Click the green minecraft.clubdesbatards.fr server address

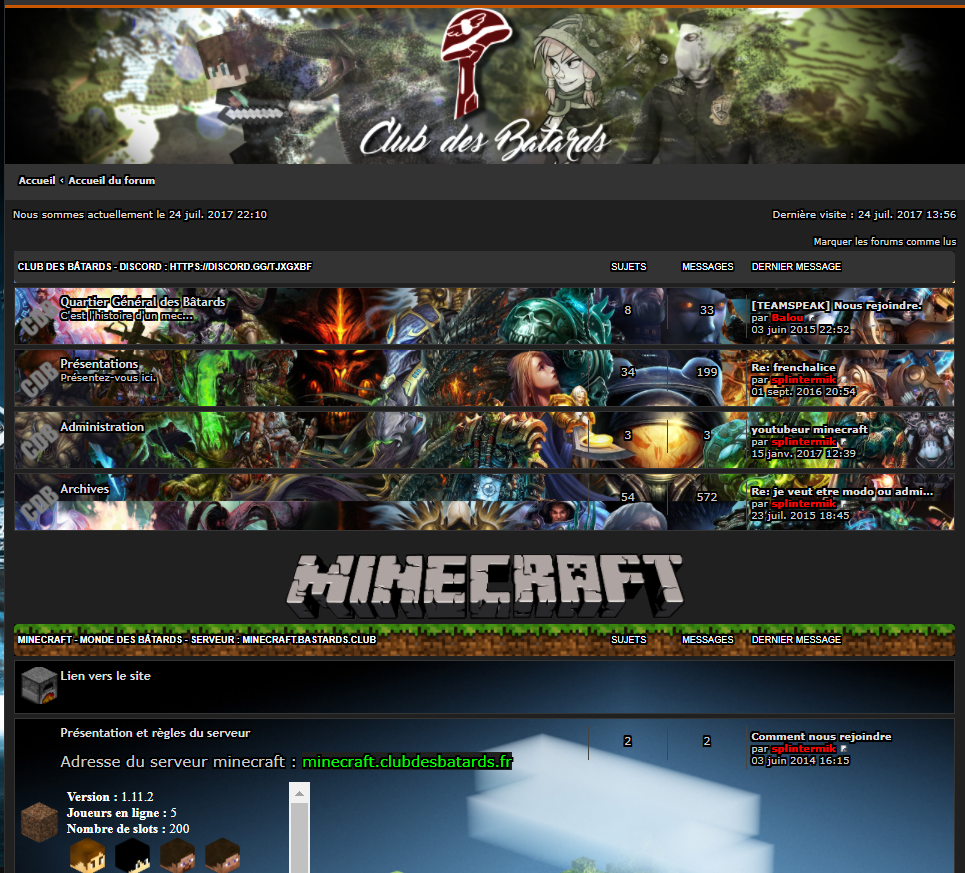pyautogui.click(x=407, y=762)
